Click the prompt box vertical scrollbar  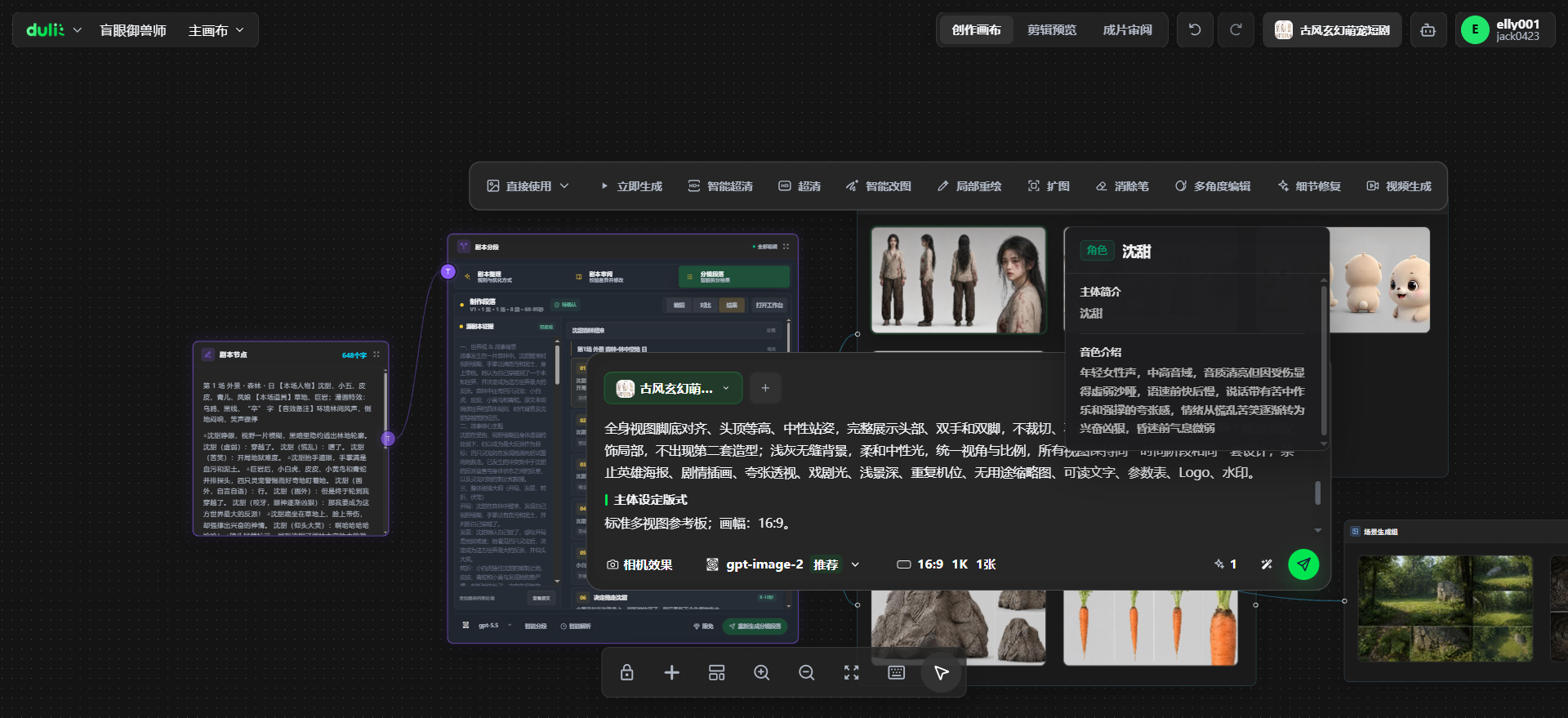pyautogui.click(x=1317, y=493)
